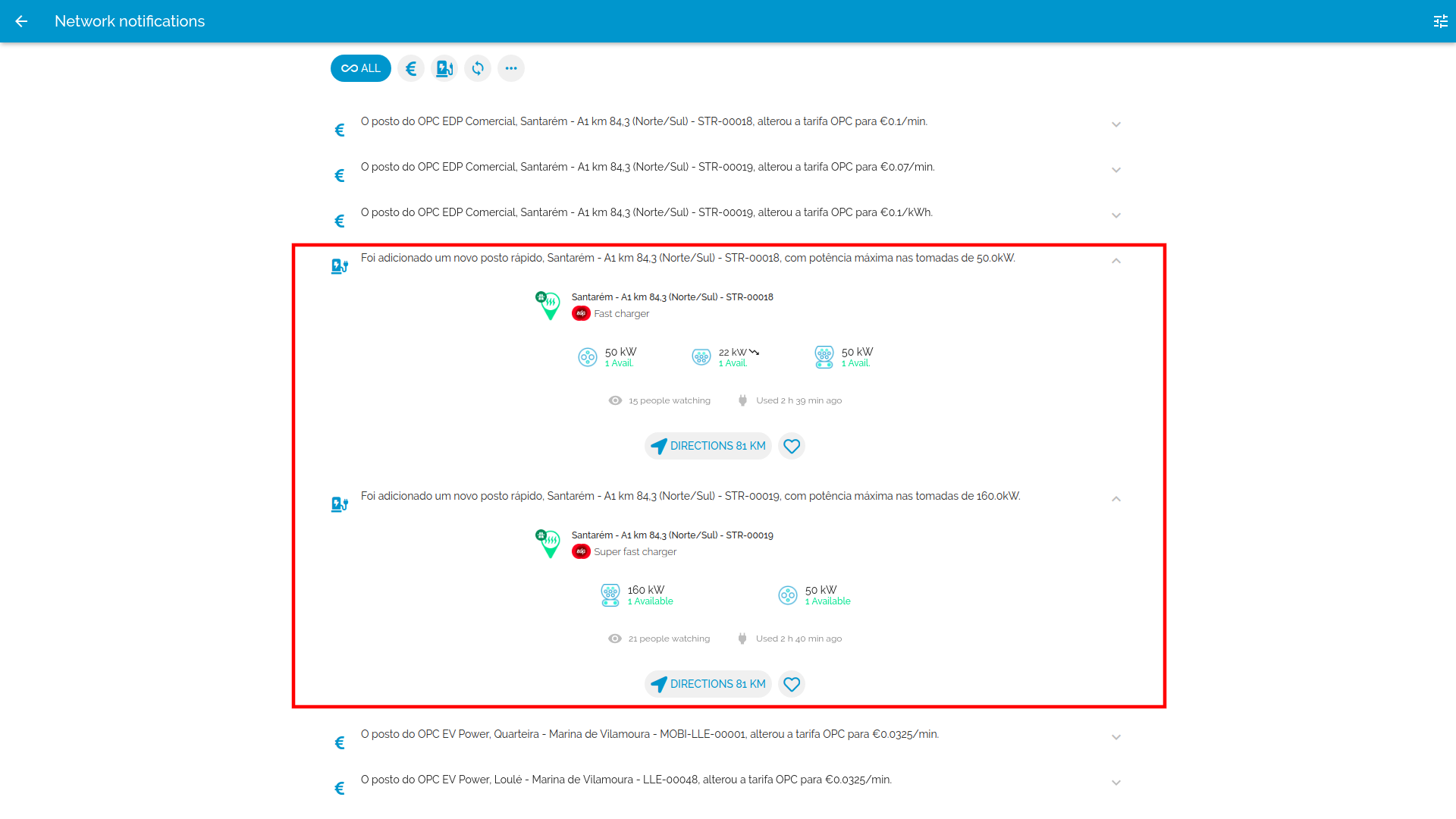The height and width of the screenshot is (819, 1456).
Task: Click the back arrow in header
Action: pyautogui.click(x=21, y=21)
